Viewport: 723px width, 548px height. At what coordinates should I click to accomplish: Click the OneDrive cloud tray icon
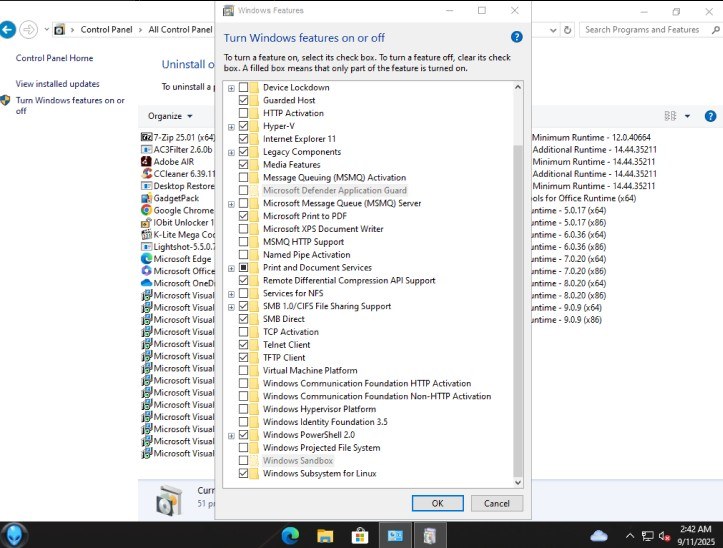coord(599,536)
